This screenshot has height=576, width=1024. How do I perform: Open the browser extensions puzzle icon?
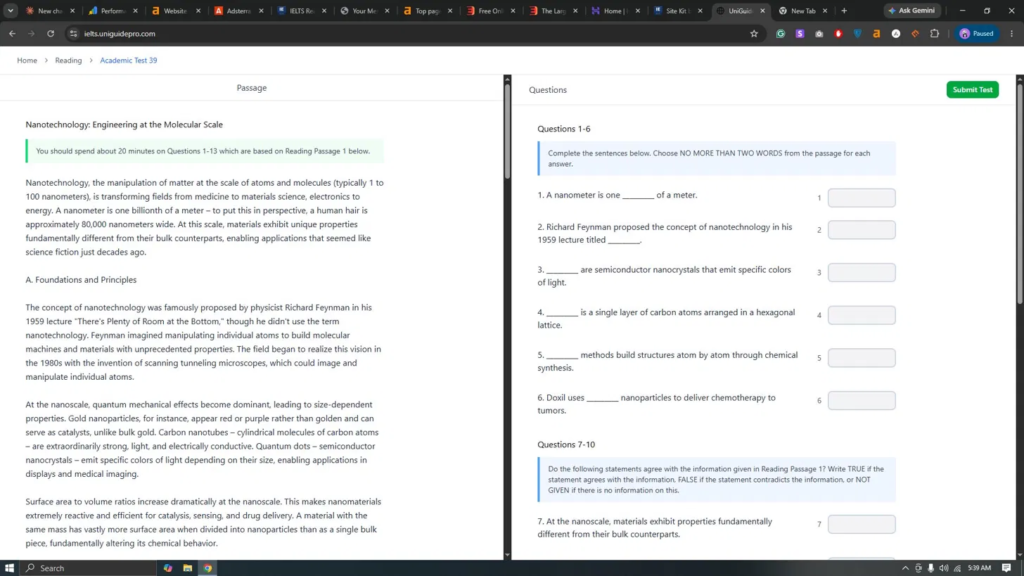pos(935,33)
